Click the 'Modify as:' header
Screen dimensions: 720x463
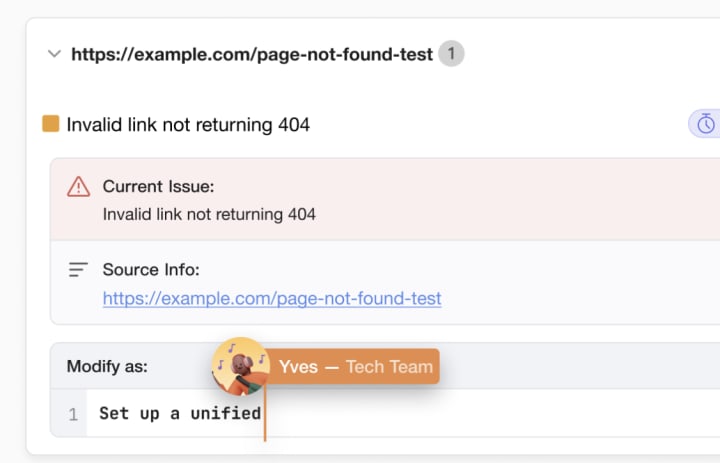(107, 366)
